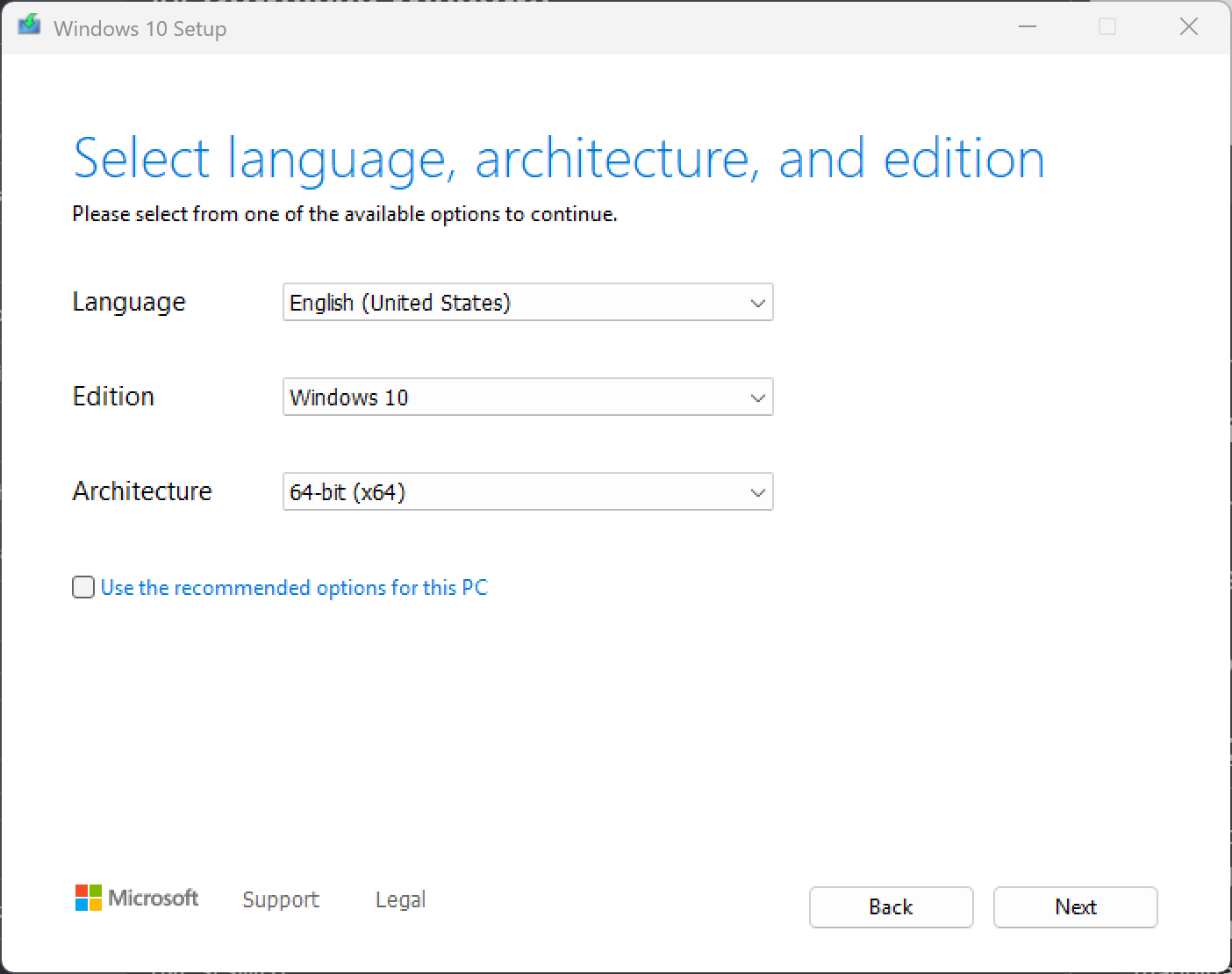
Task: Click the Next button
Action: tap(1075, 906)
